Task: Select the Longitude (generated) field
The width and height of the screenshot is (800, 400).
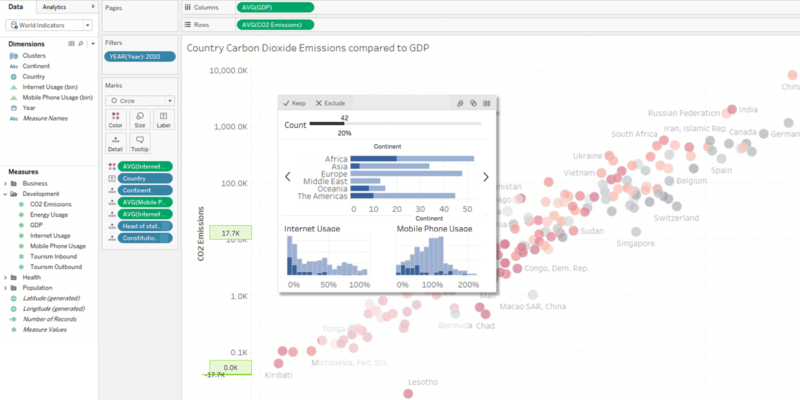Action: click(x=54, y=309)
